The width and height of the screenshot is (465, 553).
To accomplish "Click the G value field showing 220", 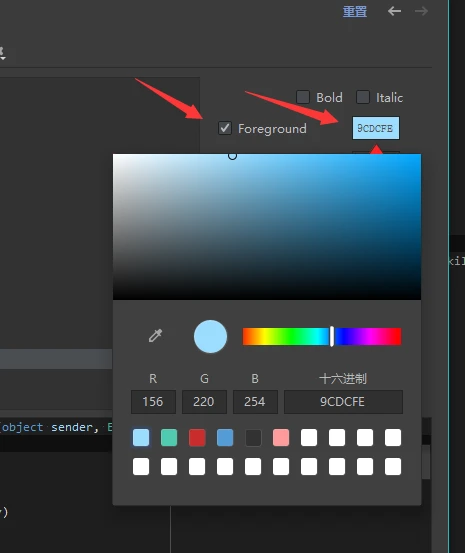I will tap(204, 402).
